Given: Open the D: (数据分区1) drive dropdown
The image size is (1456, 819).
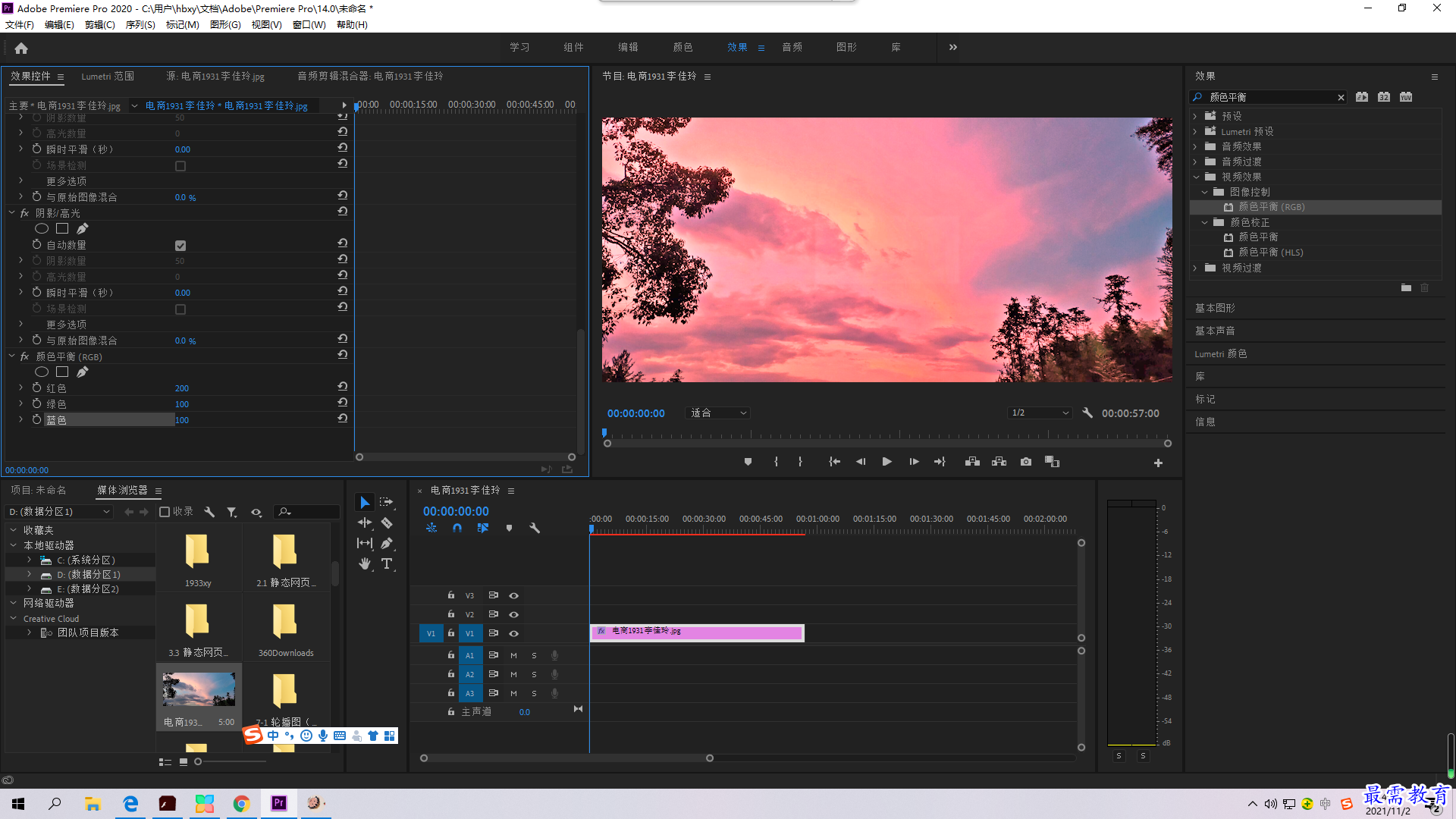Looking at the screenshot, I should [x=59, y=512].
